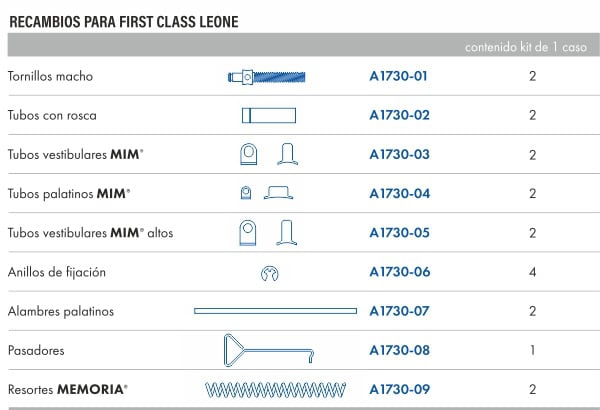Click the Pasadores pin key illustration

tap(269, 350)
